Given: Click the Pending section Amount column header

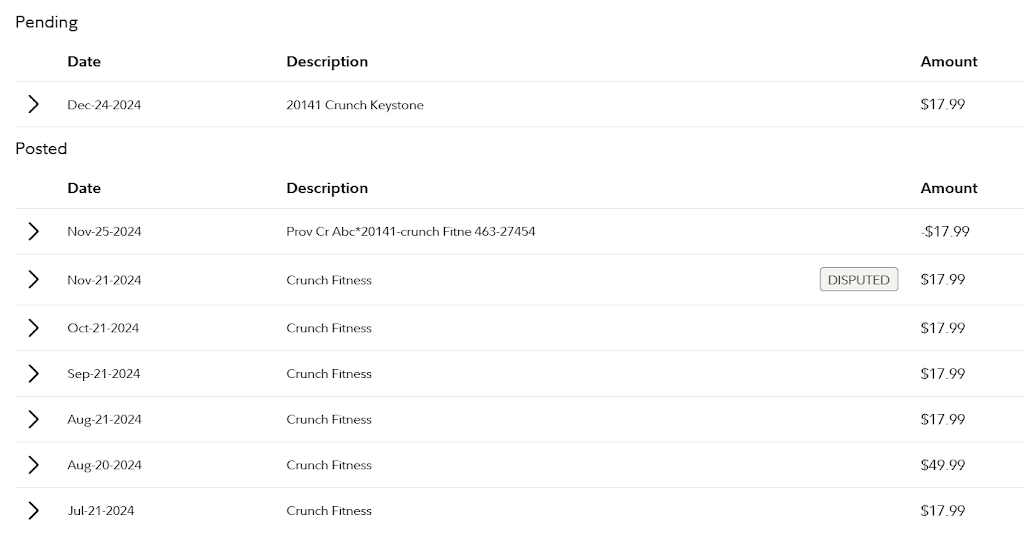Looking at the screenshot, I should pyautogui.click(x=948, y=62).
